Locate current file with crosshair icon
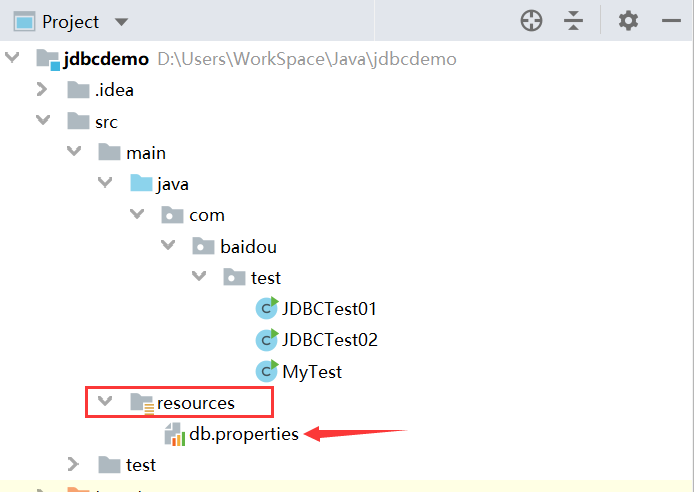The height and width of the screenshot is (492, 694). click(531, 21)
